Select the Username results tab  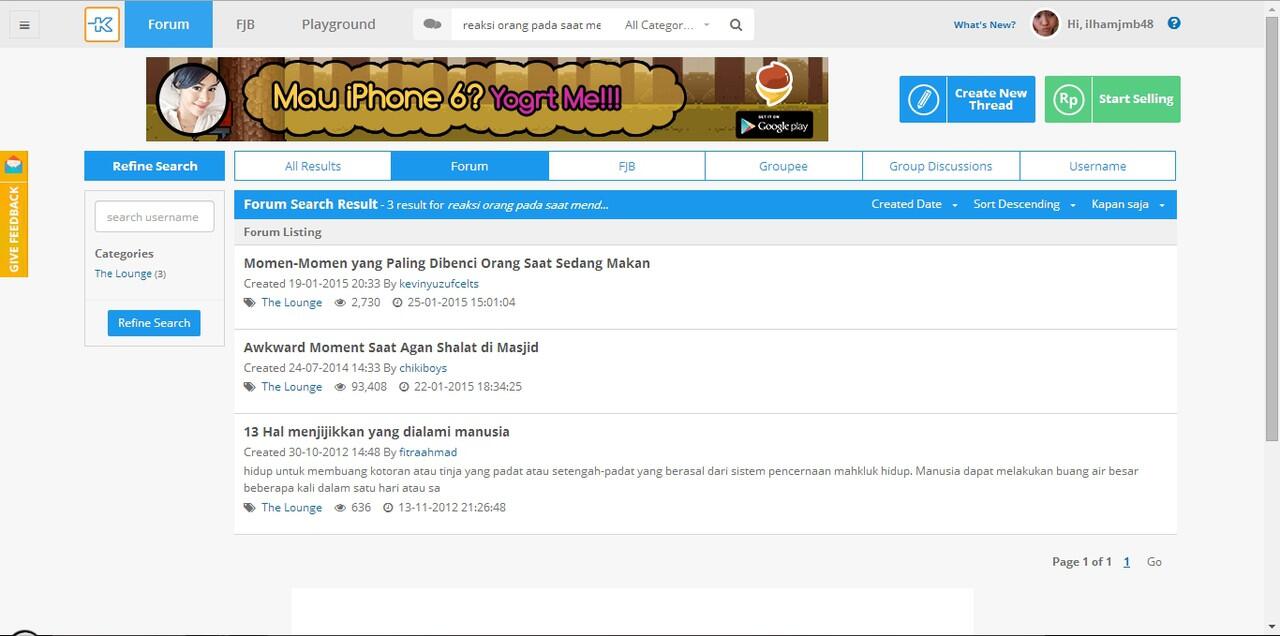click(x=1097, y=166)
